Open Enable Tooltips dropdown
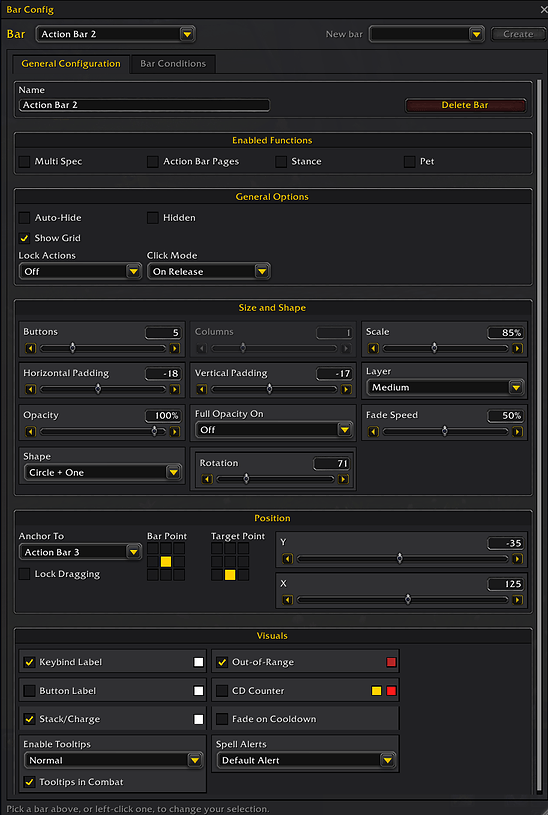This screenshot has height=815, width=548. tap(113, 760)
